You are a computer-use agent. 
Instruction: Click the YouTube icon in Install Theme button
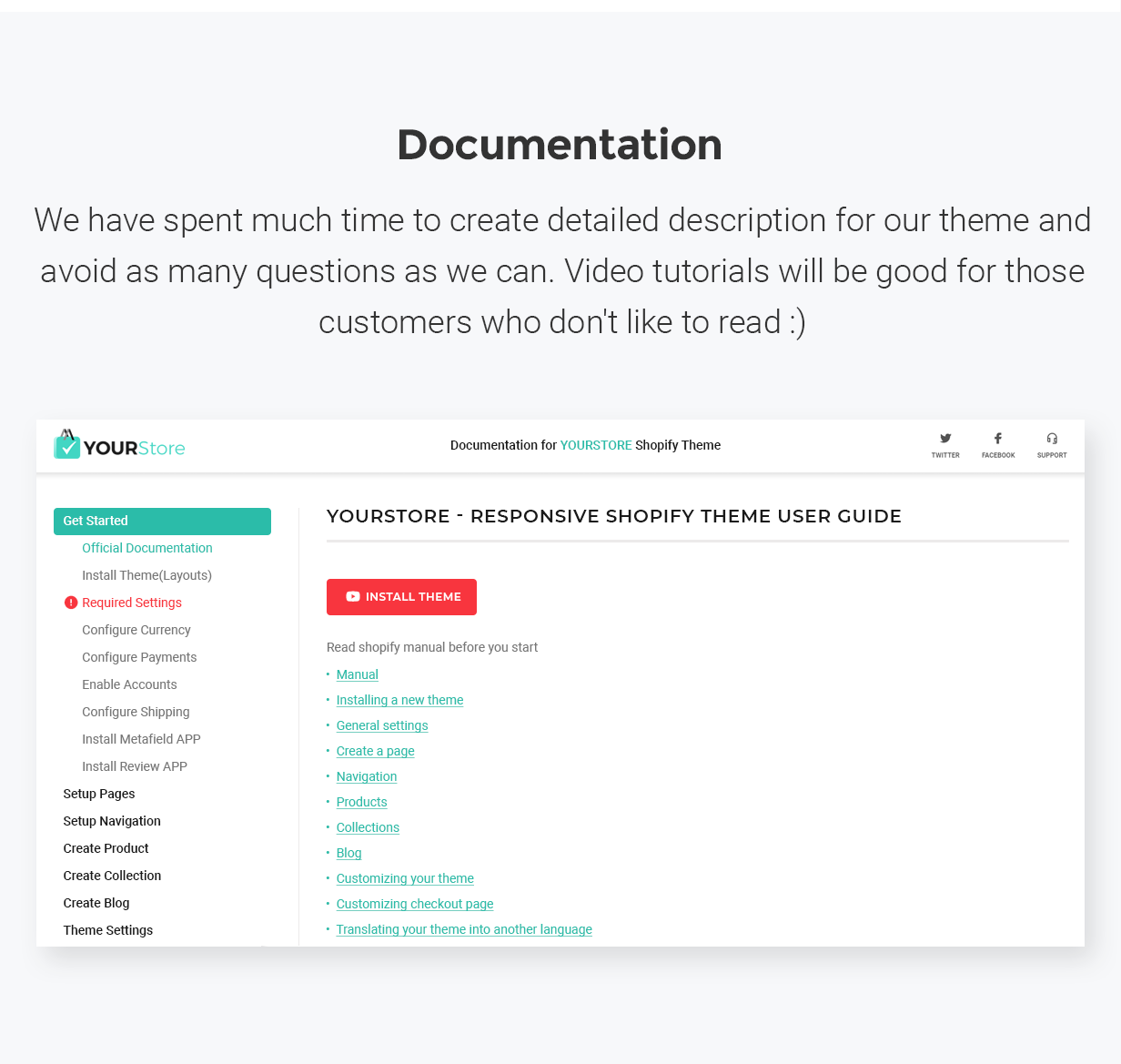point(353,597)
